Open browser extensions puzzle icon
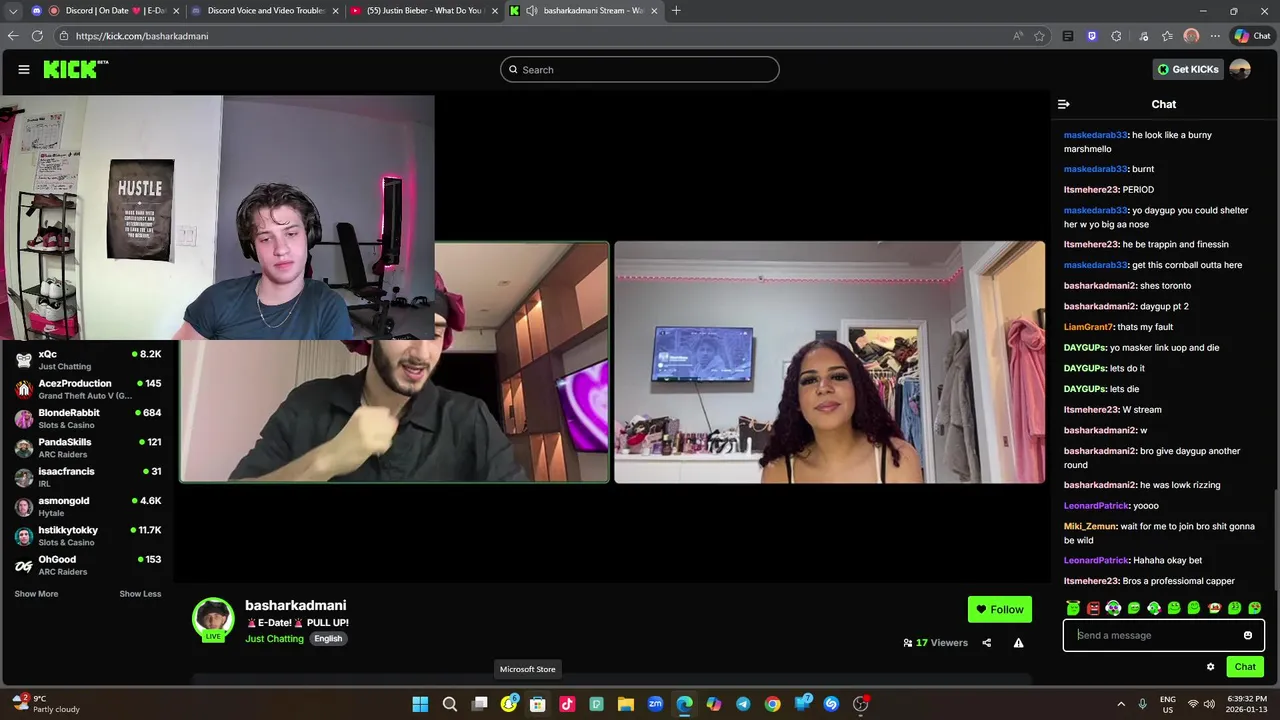Viewport: 1280px width, 720px height. coord(1117,36)
